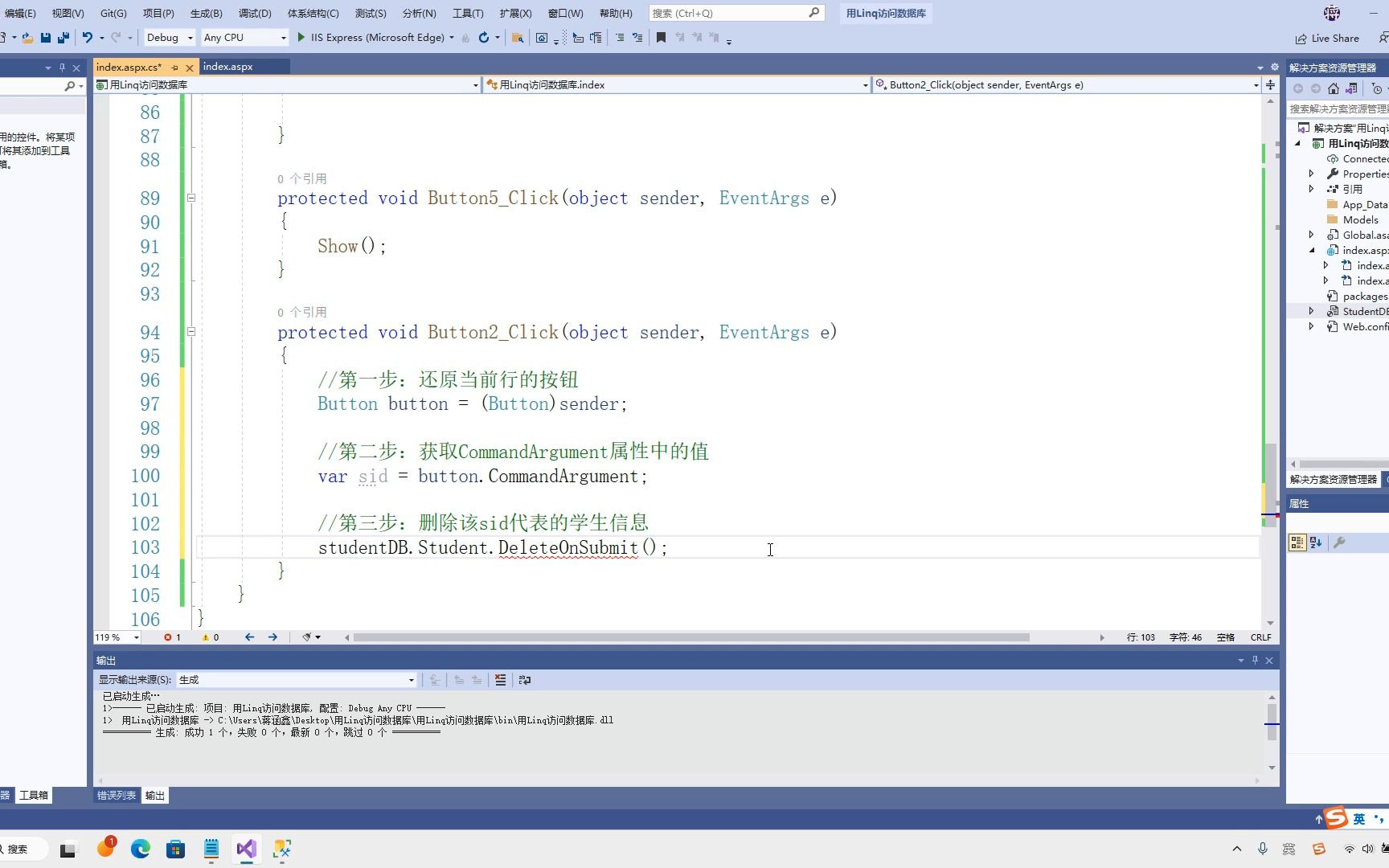Close the index.aspx.cs tab
Viewport: 1389px width, 868px height.
tap(190, 68)
